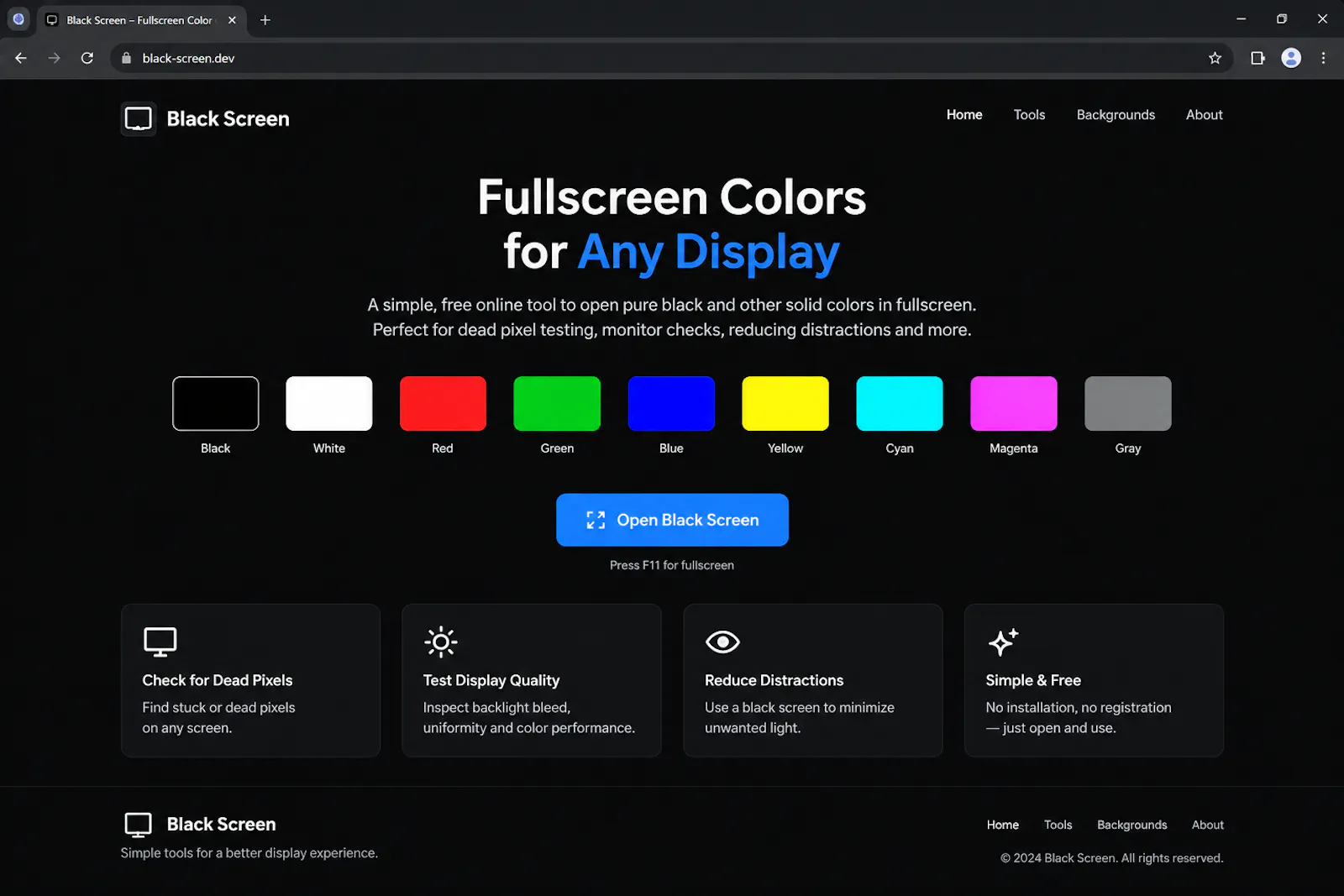The width and height of the screenshot is (1344, 896).
Task: Click the sun icon on Display Quality card
Action: click(x=441, y=642)
